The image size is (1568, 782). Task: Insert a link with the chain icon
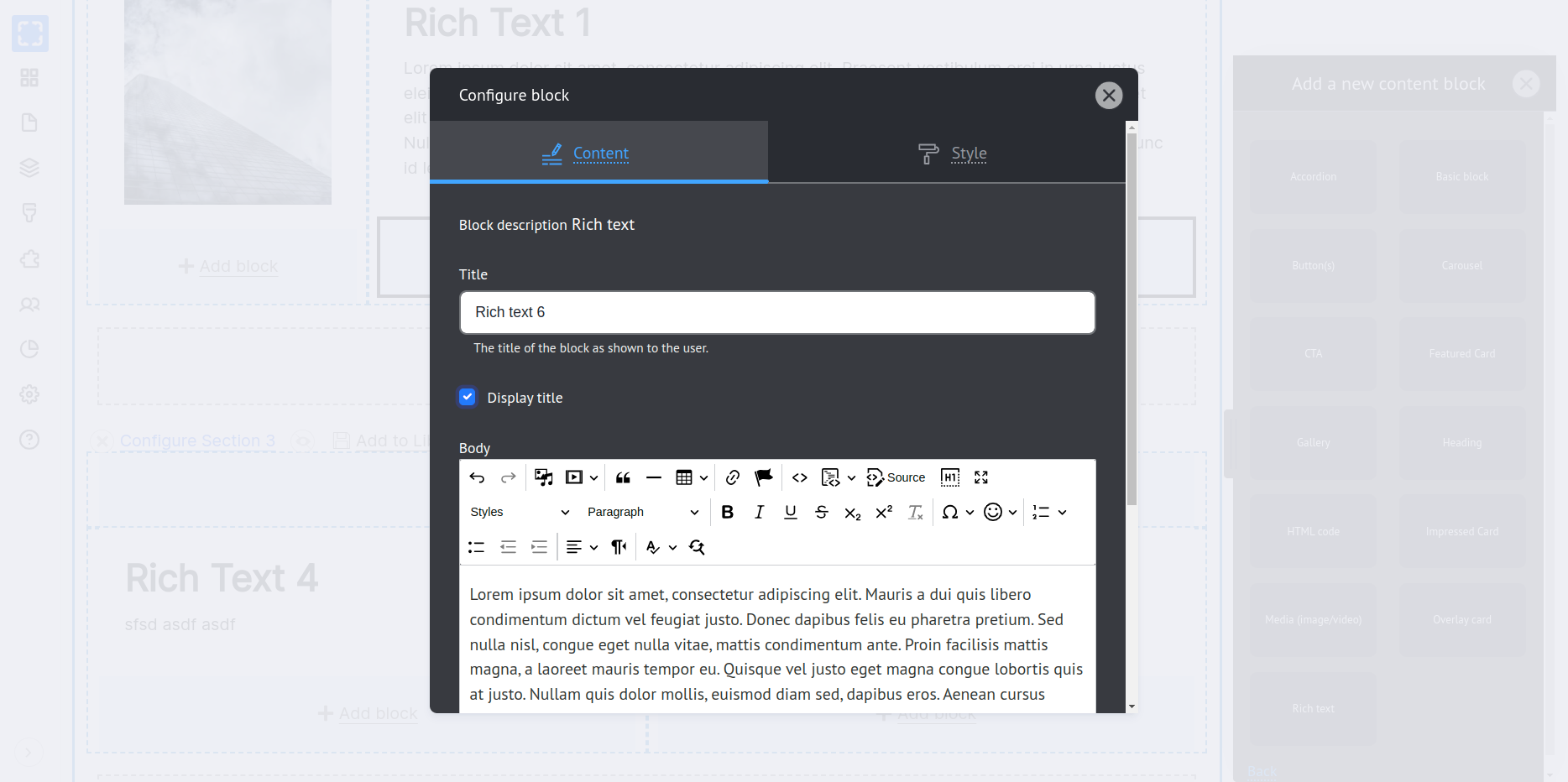pos(733,477)
